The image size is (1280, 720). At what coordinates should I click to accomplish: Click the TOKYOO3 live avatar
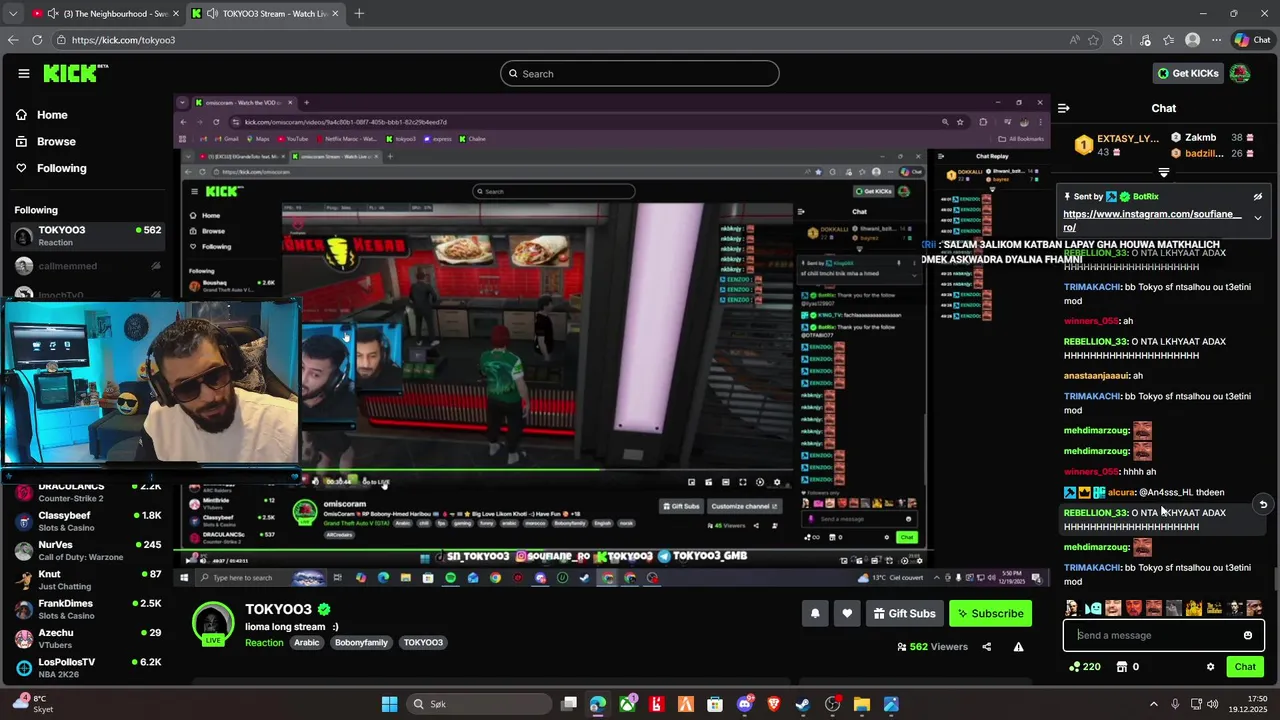tap(213, 623)
